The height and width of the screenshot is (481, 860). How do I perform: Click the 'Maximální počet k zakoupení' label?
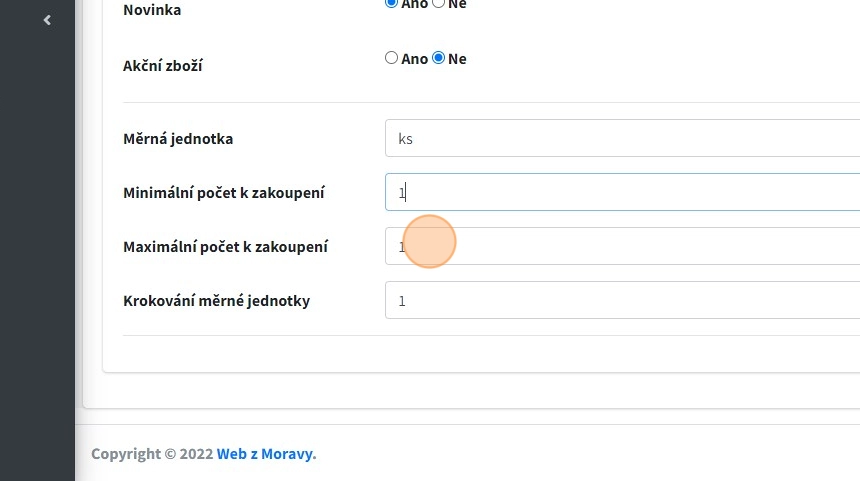point(225,247)
